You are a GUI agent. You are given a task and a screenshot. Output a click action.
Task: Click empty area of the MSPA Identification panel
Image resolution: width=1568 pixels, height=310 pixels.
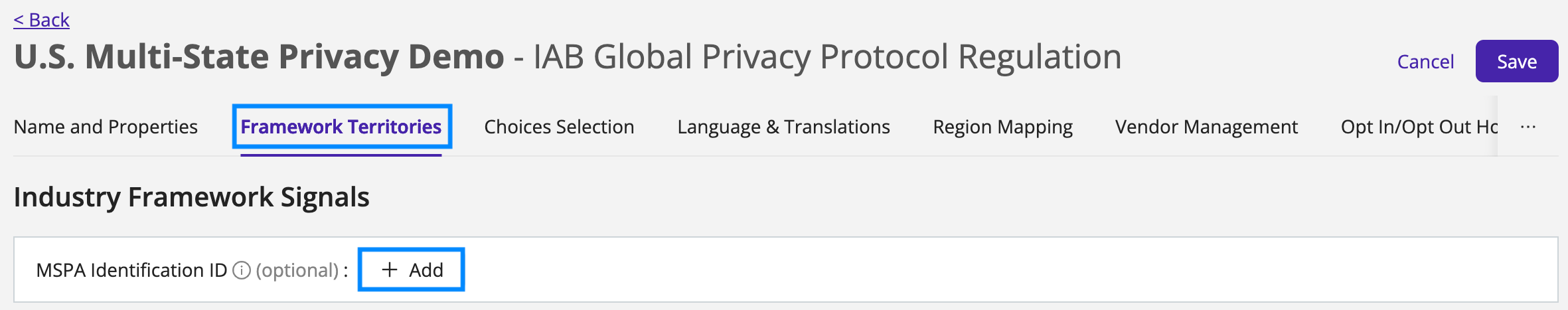click(996, 270)
